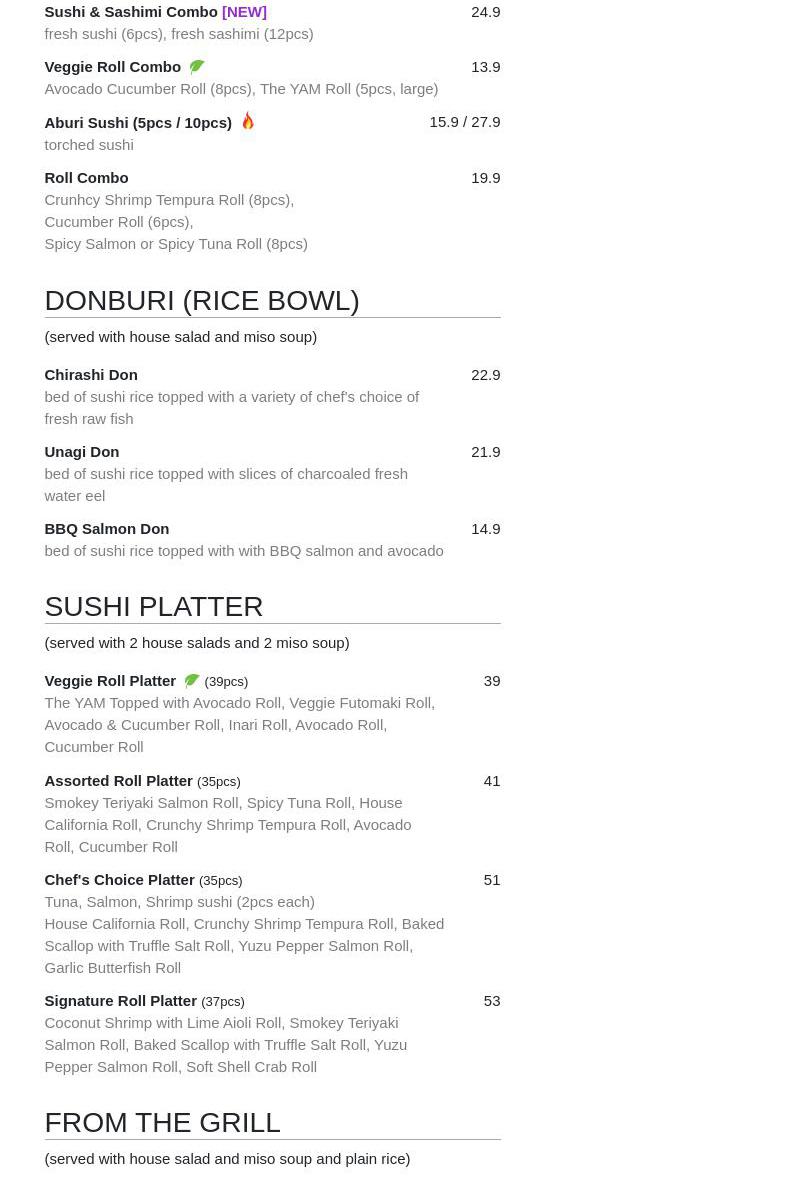Click the FROM THE GRILL section heading

coord(162,1123)
